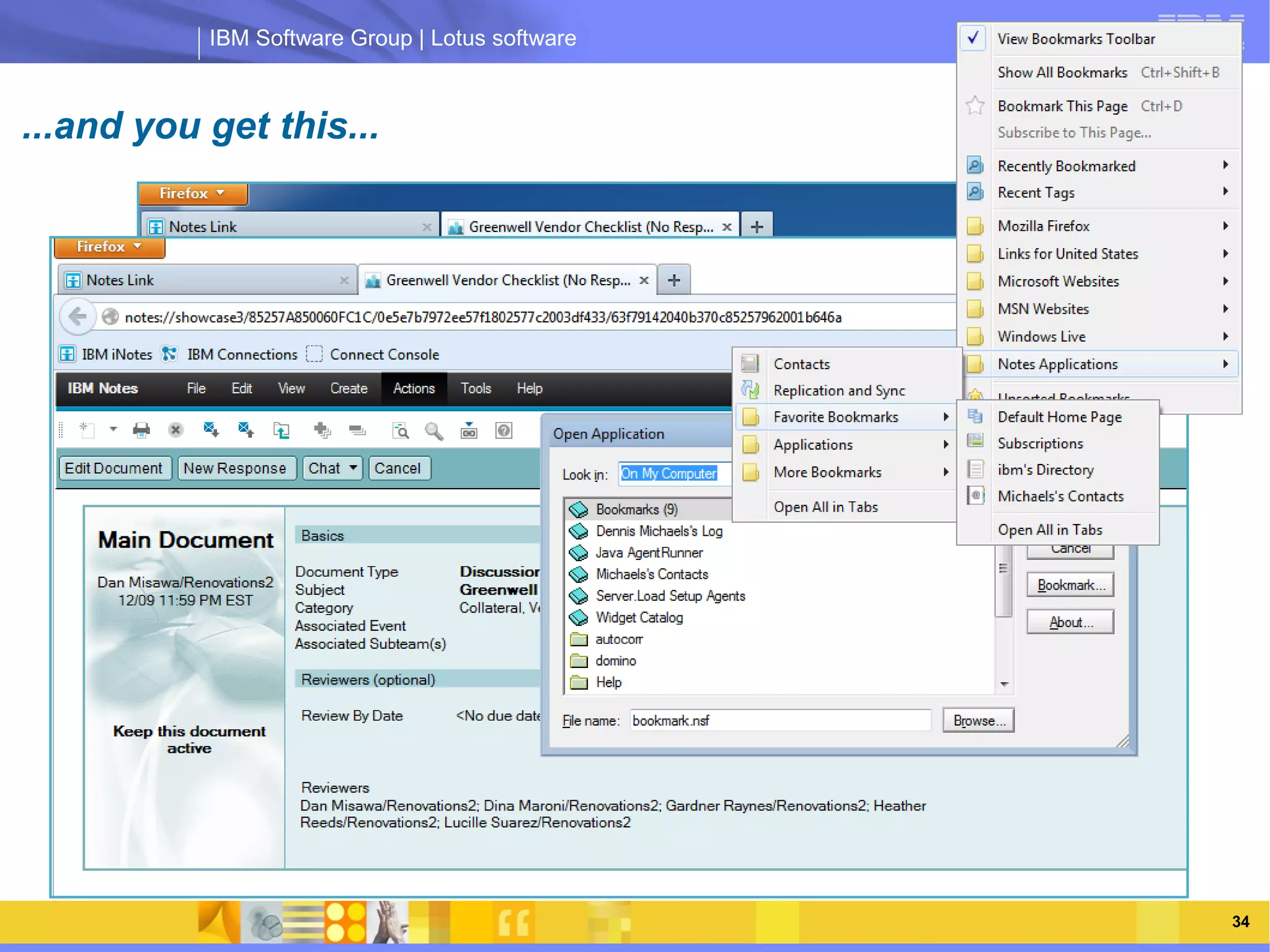Switch to front Greenwell Vendor Checklist tab
The width and height of the screenshot is (1270, 952).
[507, 280]
